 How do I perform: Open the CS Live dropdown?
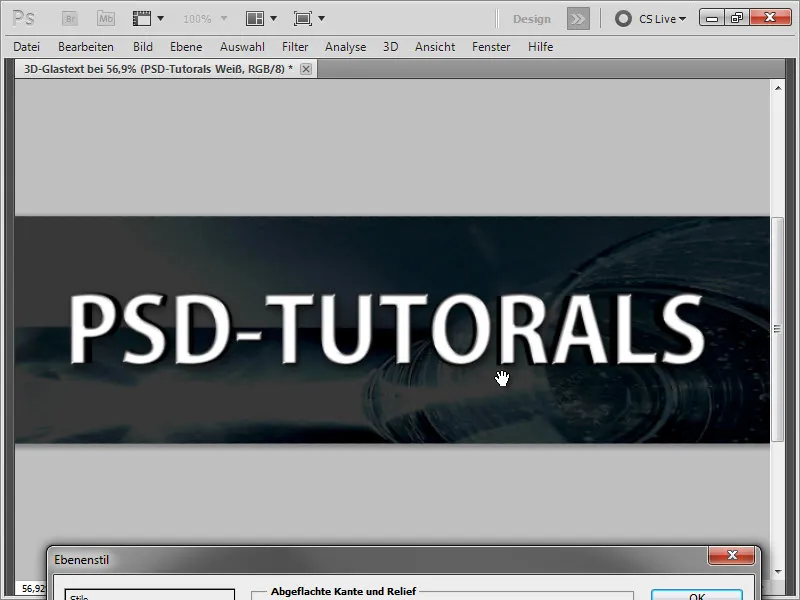tap(662, 19)
